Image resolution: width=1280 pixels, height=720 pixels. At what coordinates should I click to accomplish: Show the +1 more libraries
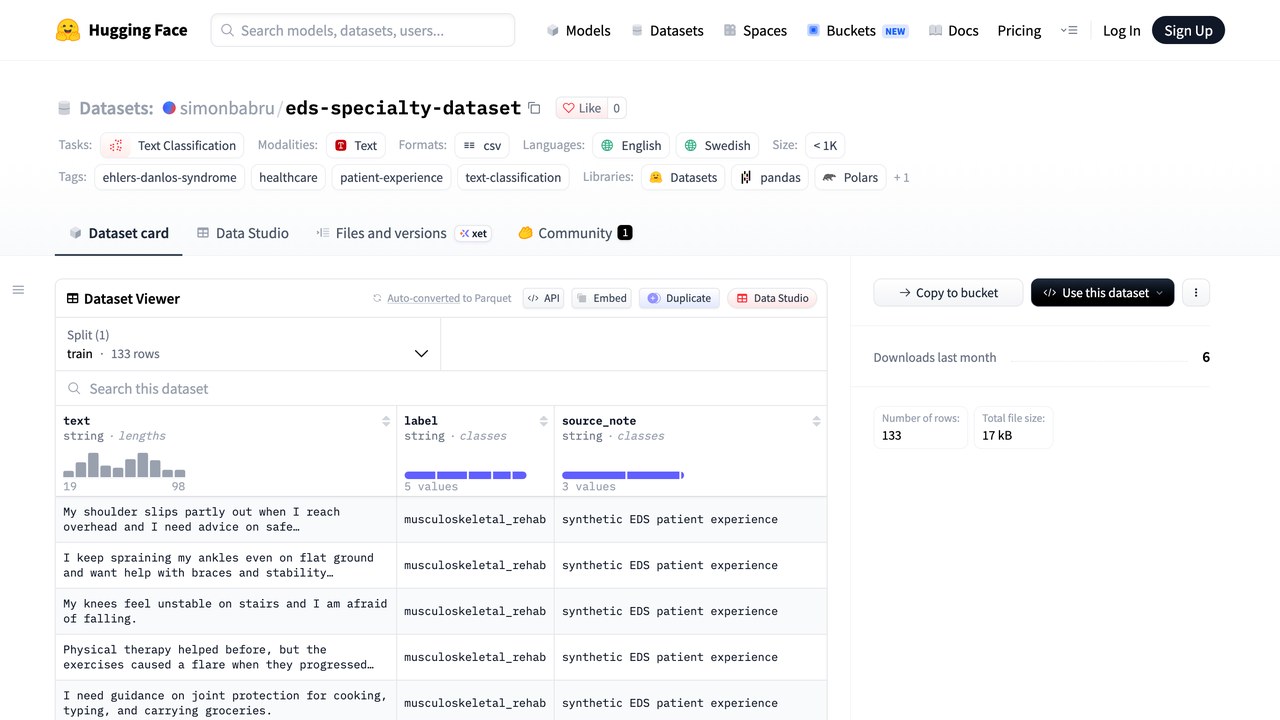click(901, 177)
